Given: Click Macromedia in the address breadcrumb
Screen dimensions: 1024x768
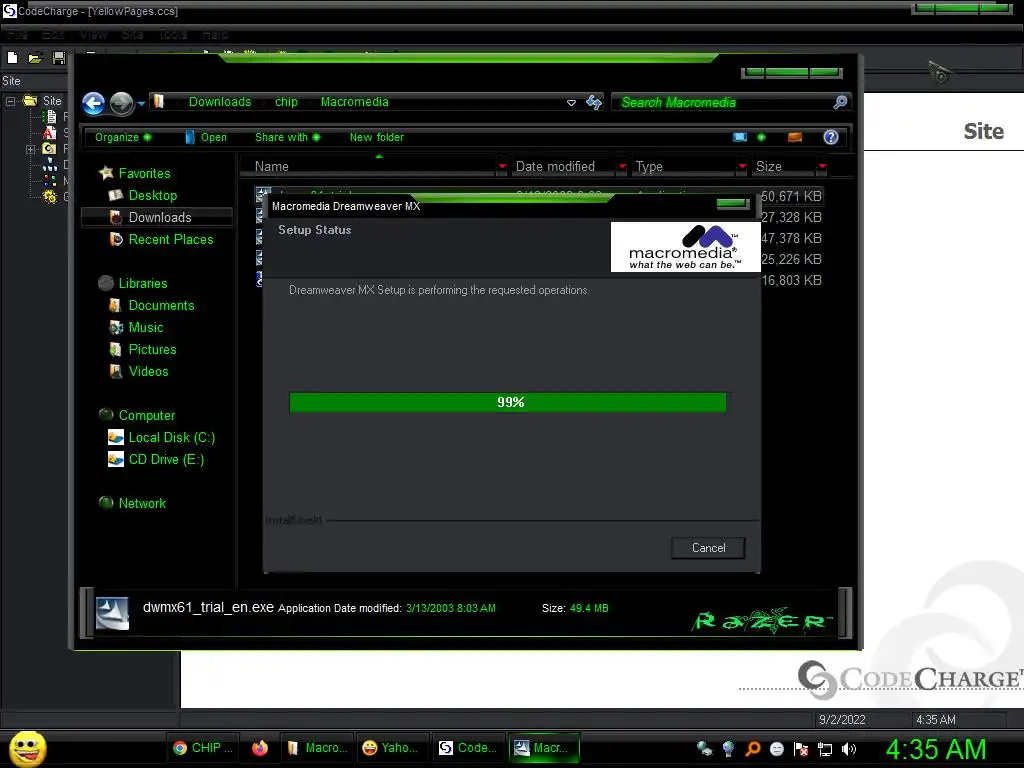Looking at the screenshot, I should click(354, 102).
